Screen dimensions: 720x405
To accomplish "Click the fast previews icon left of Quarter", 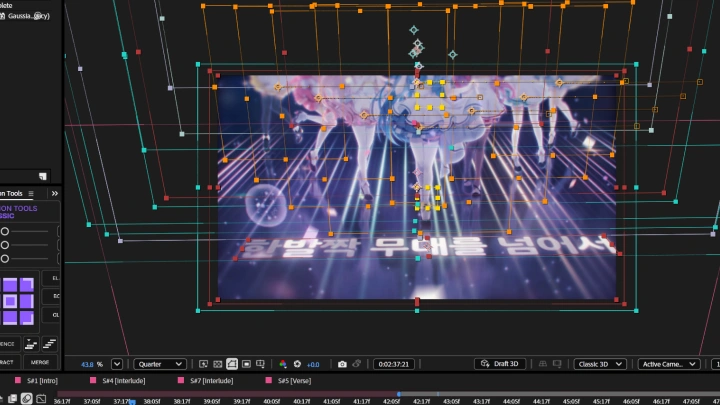I will coord(203,364).
